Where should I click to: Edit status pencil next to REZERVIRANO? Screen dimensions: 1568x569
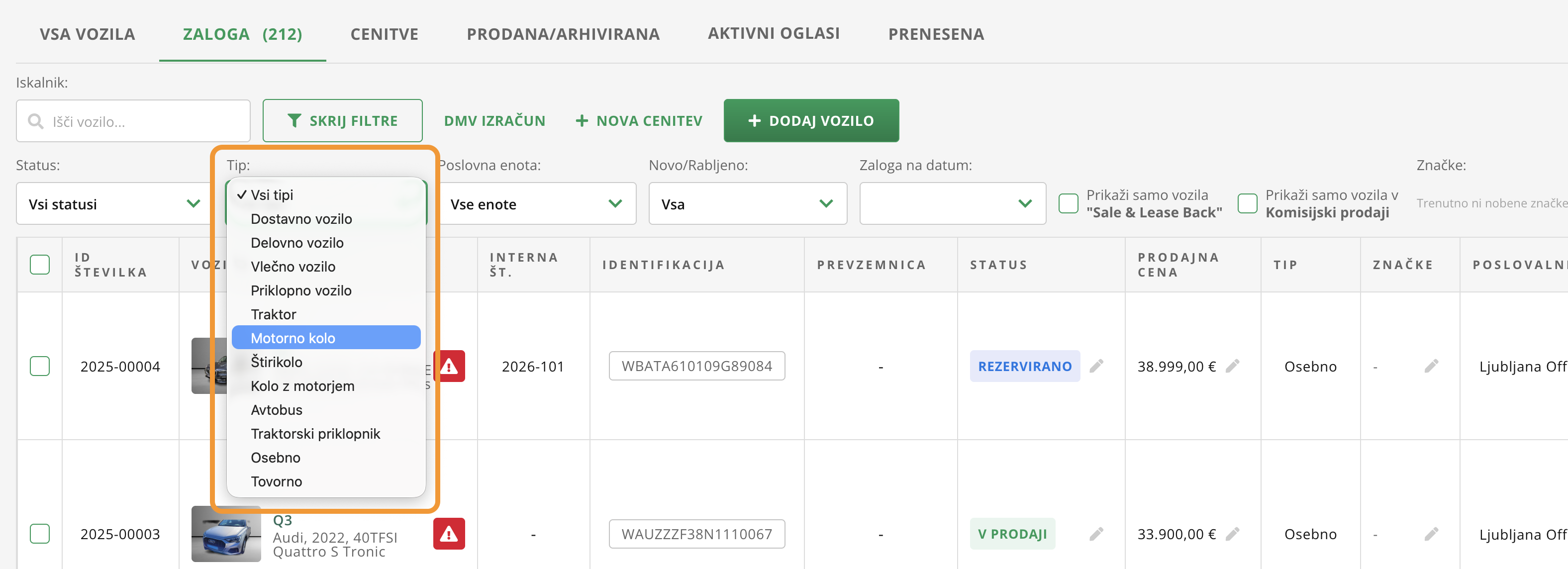coord(1096,366)
